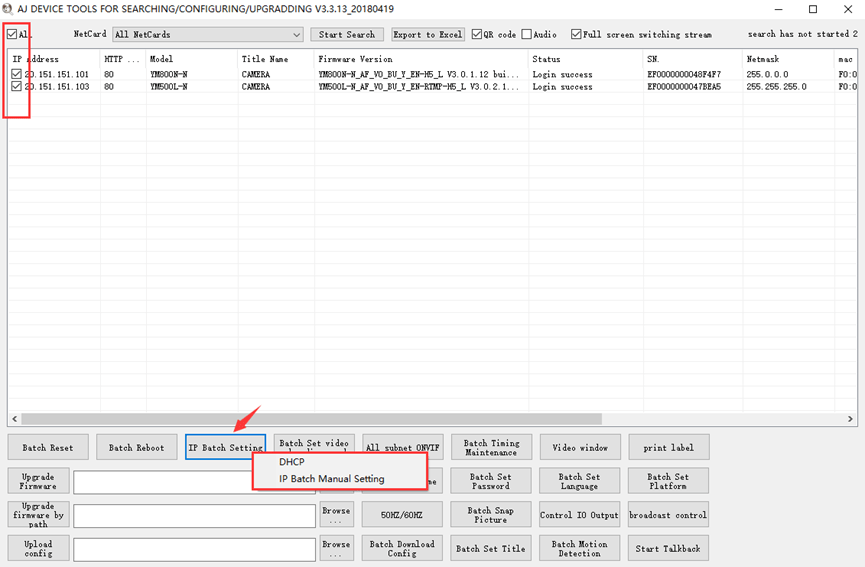Open IP Batch Setting options
Image resolution: width=865 pixels, height=567 pixels.
[225, 447]
